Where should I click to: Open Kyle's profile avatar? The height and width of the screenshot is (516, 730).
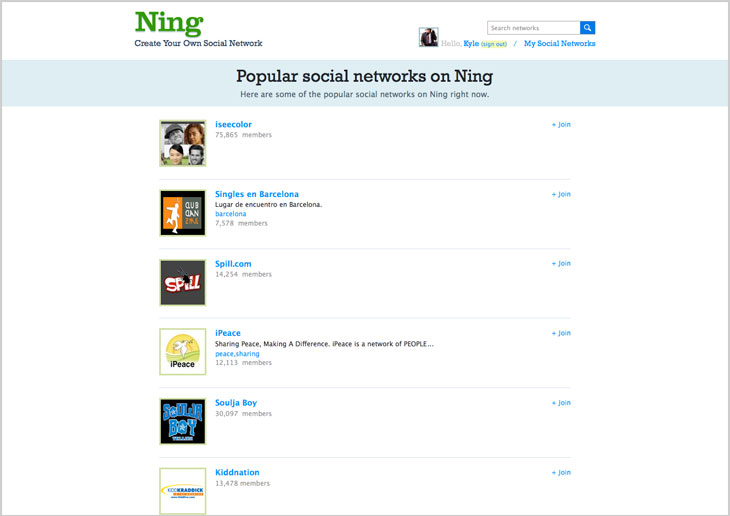[x=428, y=37]
